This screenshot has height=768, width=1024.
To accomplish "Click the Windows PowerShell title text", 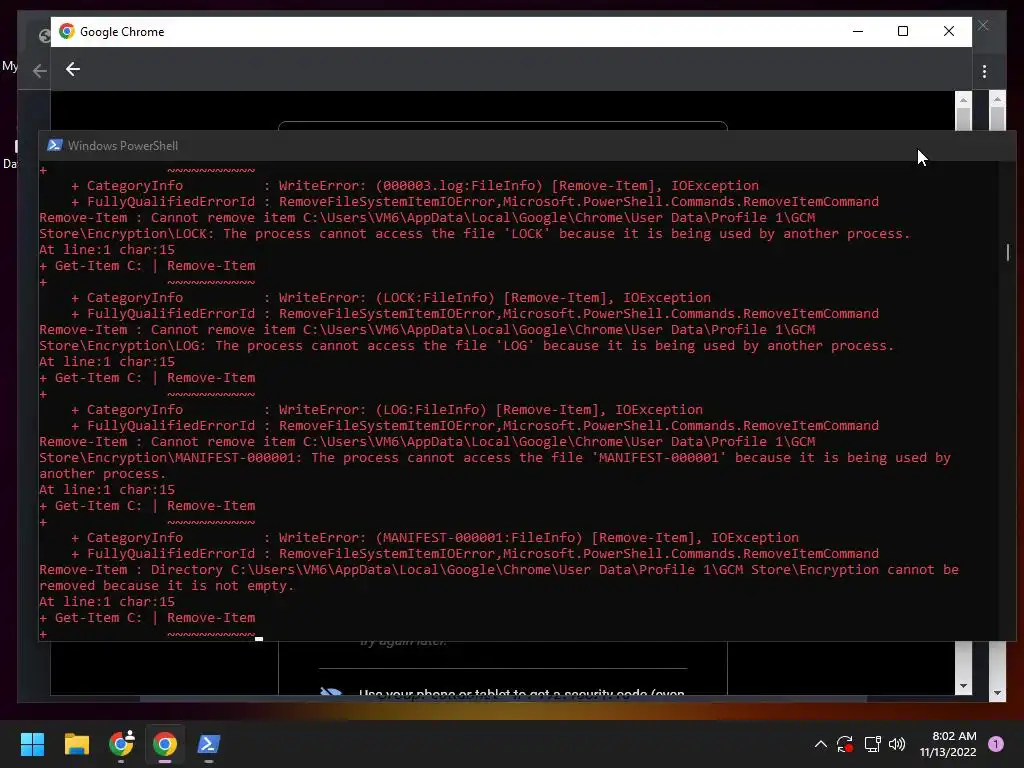I will coord(123,146).
